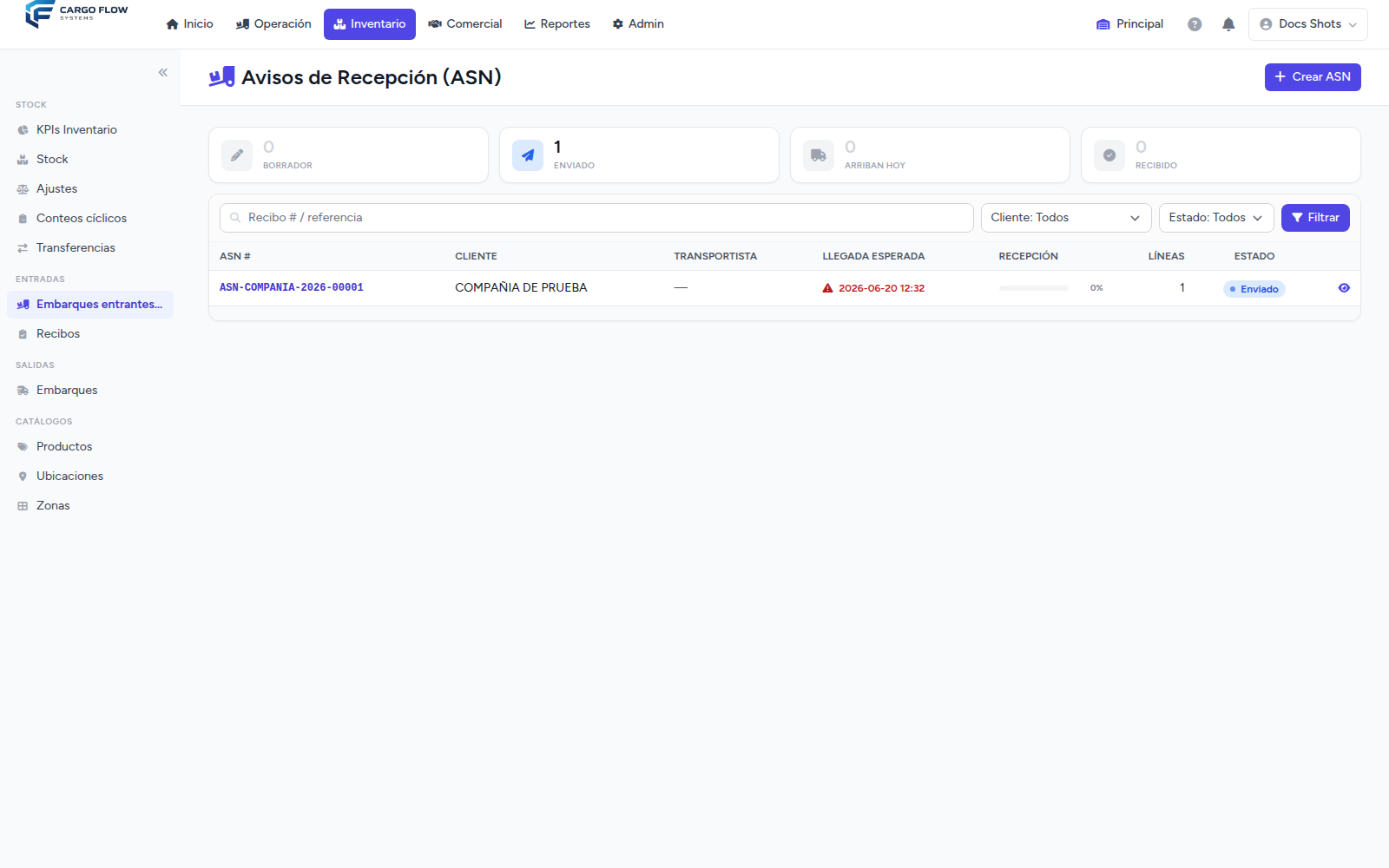The width and height of the screenshot is (1389, 868).
Task: Click the Recibido checkmark icon
Action: click(1109, 155)
